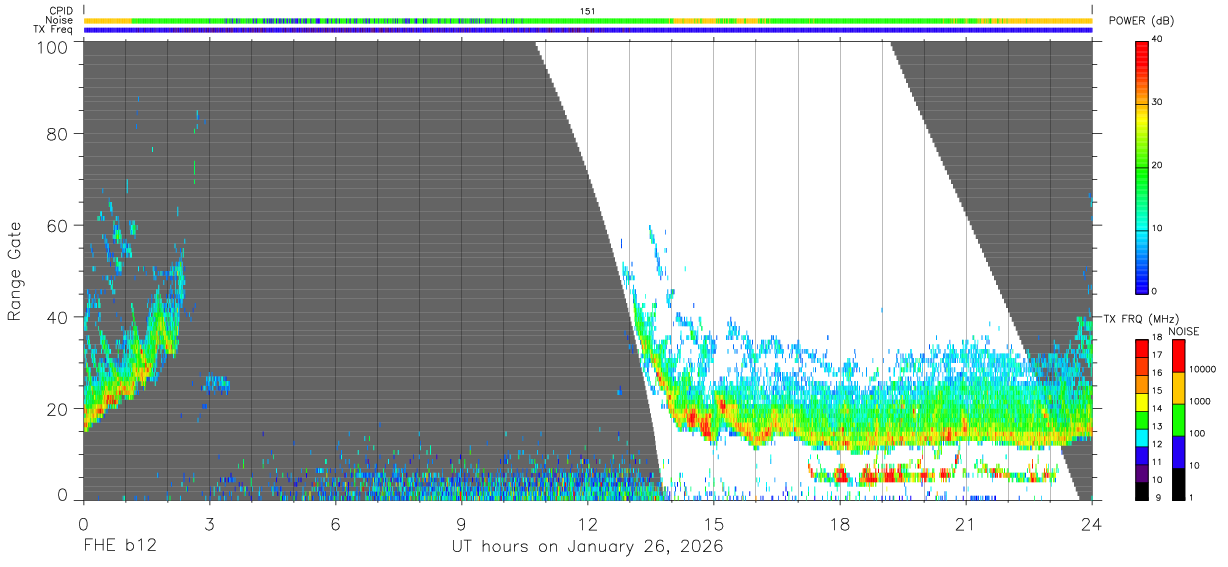Click the x-axis tick label 15
The image size is (1228, 567).
coord(713,524)
